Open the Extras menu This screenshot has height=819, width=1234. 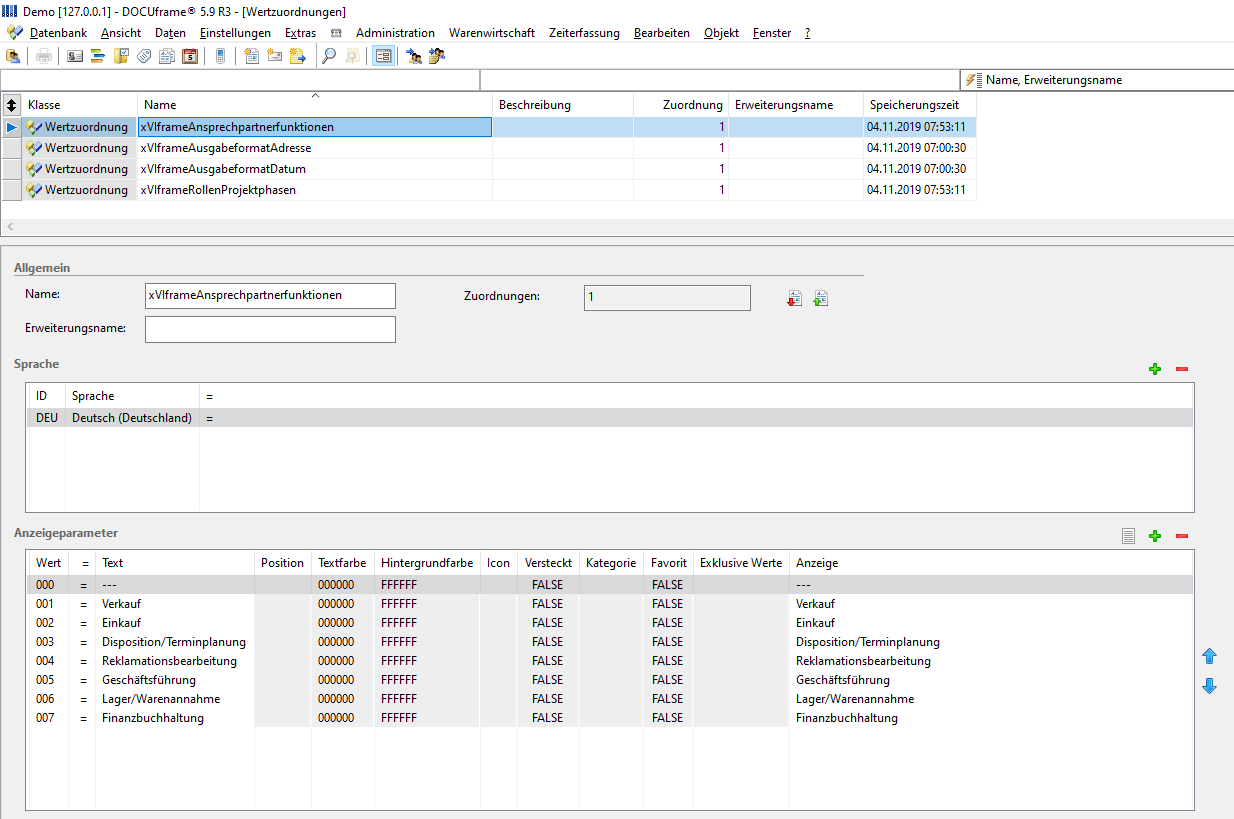coord(300,33)
